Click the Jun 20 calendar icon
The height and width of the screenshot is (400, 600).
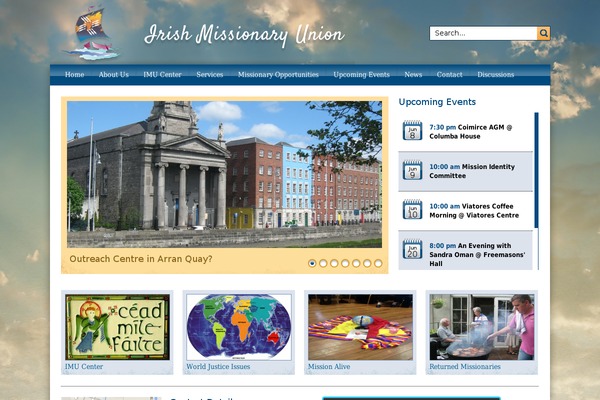pyautogui.click(x=412, y=250)
